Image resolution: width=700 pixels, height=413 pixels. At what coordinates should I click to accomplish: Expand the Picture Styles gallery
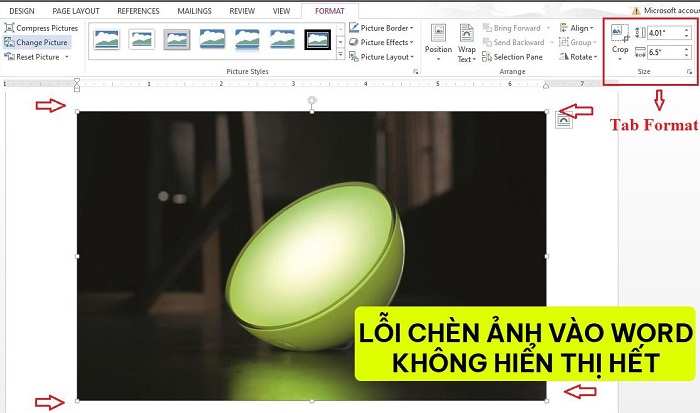click(x=340, y=54)
